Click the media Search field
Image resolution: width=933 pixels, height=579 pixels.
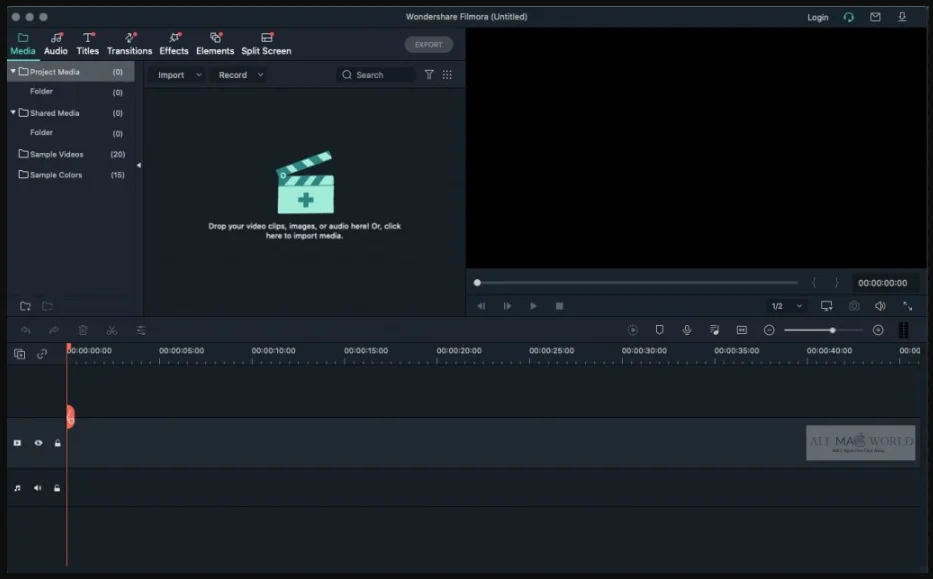(x=376, y=75)
